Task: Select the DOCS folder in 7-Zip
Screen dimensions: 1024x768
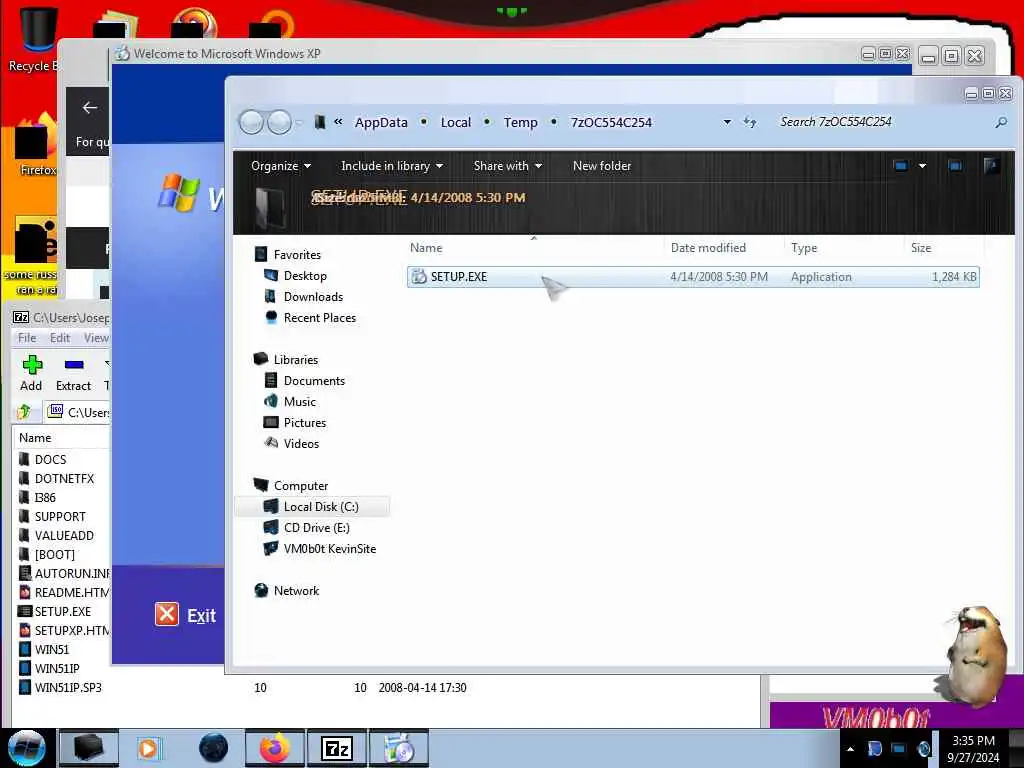Action: pos(50,460)
